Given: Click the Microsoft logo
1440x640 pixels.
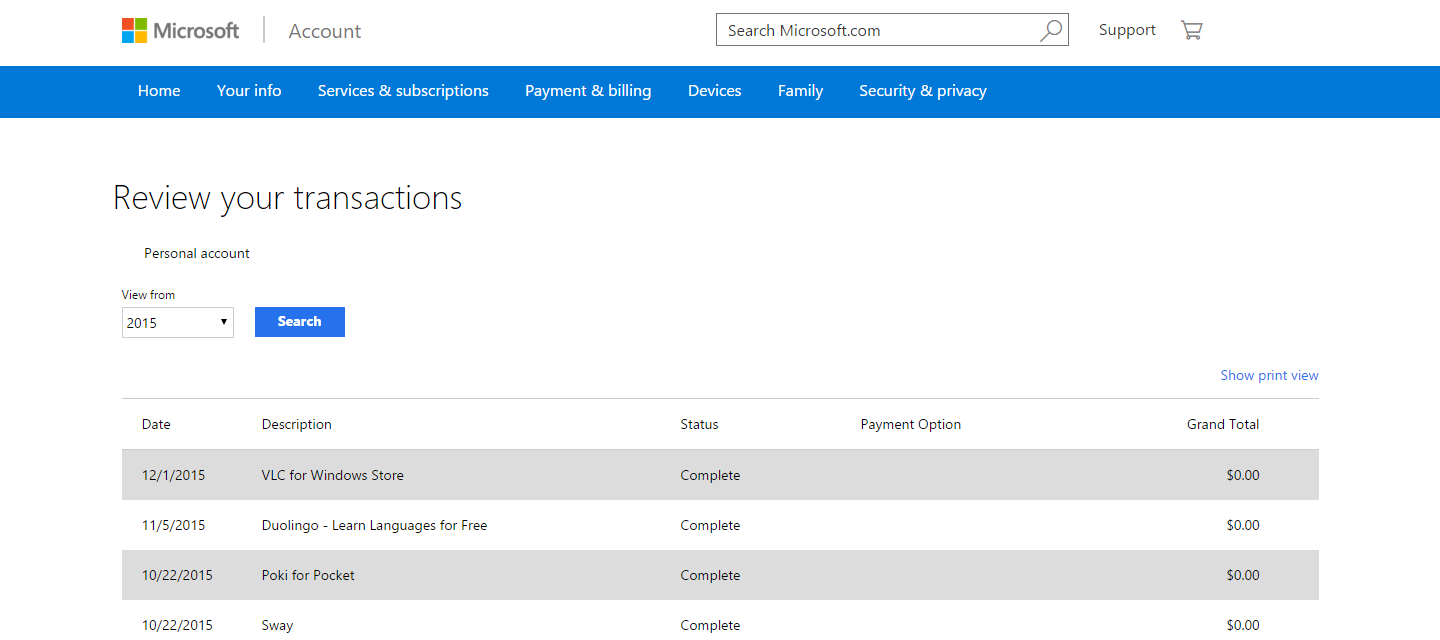Looking at the screenshot, I should click(x=180, y=30).
